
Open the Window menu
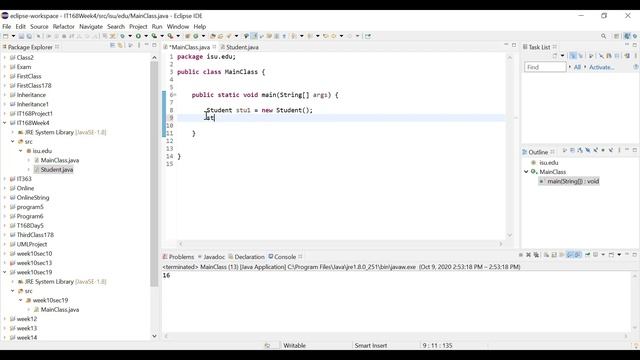[178, 27]
